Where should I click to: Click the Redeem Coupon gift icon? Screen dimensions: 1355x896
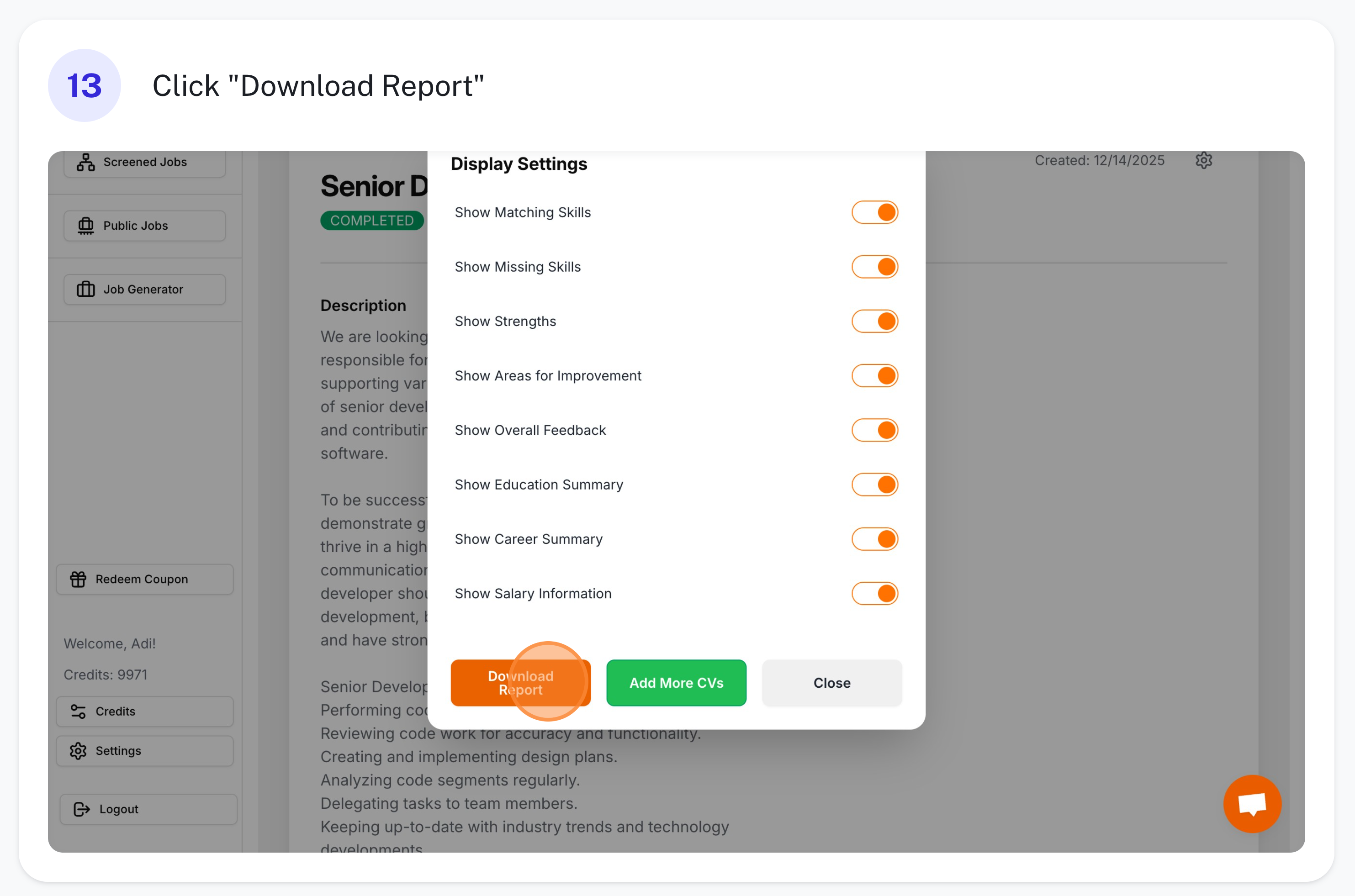(78, 579)
